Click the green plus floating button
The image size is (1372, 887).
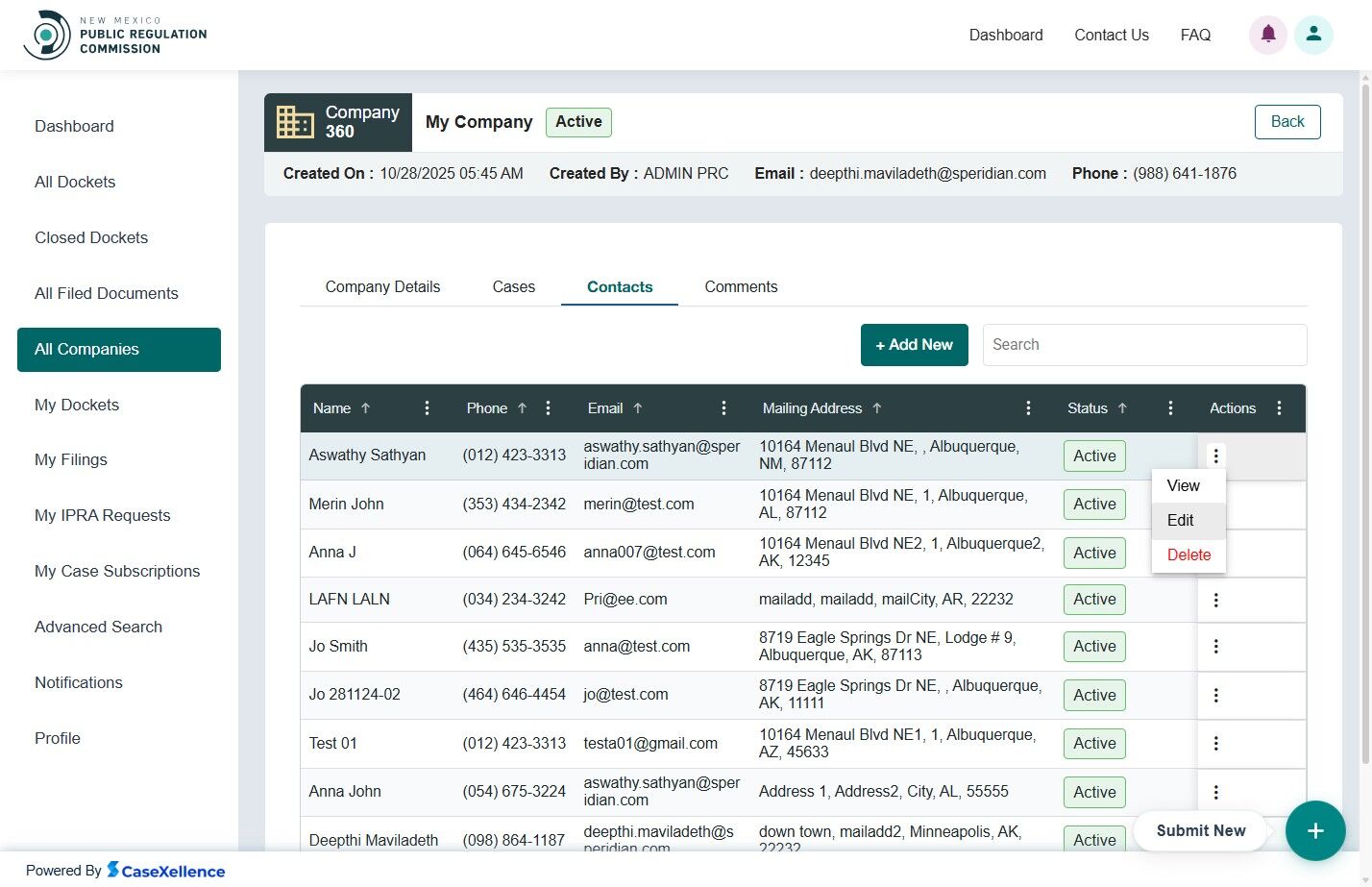click(1315, 830)
